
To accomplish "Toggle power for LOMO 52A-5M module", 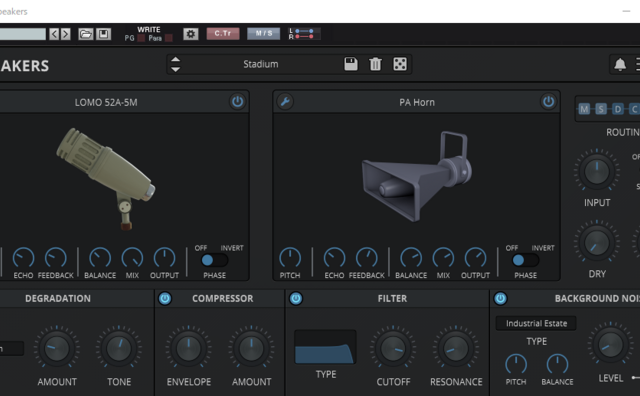I will point(237,101).
